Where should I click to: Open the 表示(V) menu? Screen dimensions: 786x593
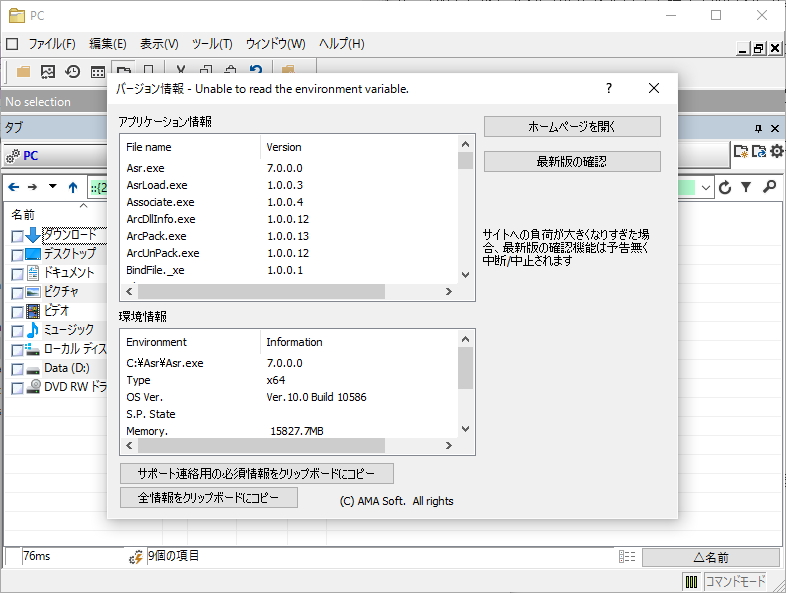coord(159,44)
